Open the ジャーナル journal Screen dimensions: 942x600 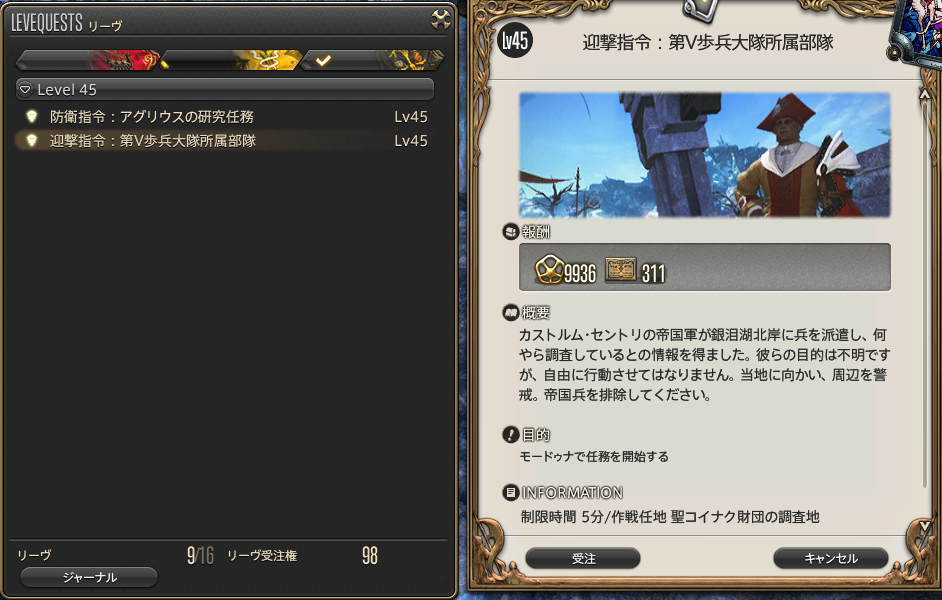89,577
